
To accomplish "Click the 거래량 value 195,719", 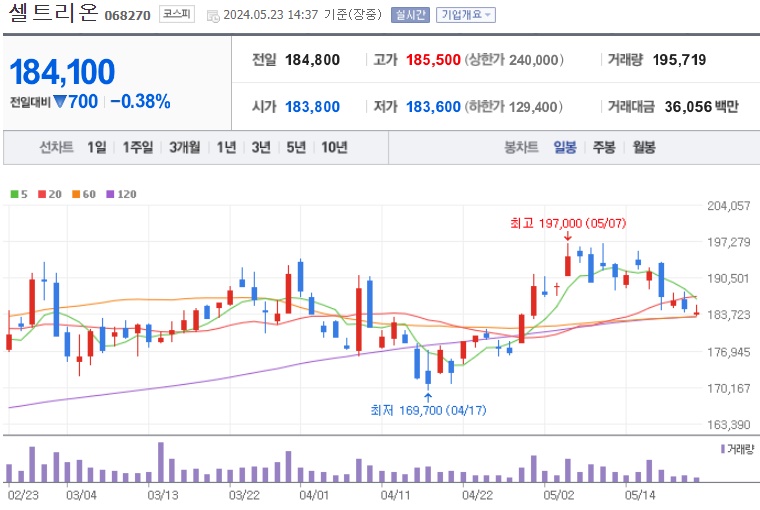I will (x=679, y=60).
